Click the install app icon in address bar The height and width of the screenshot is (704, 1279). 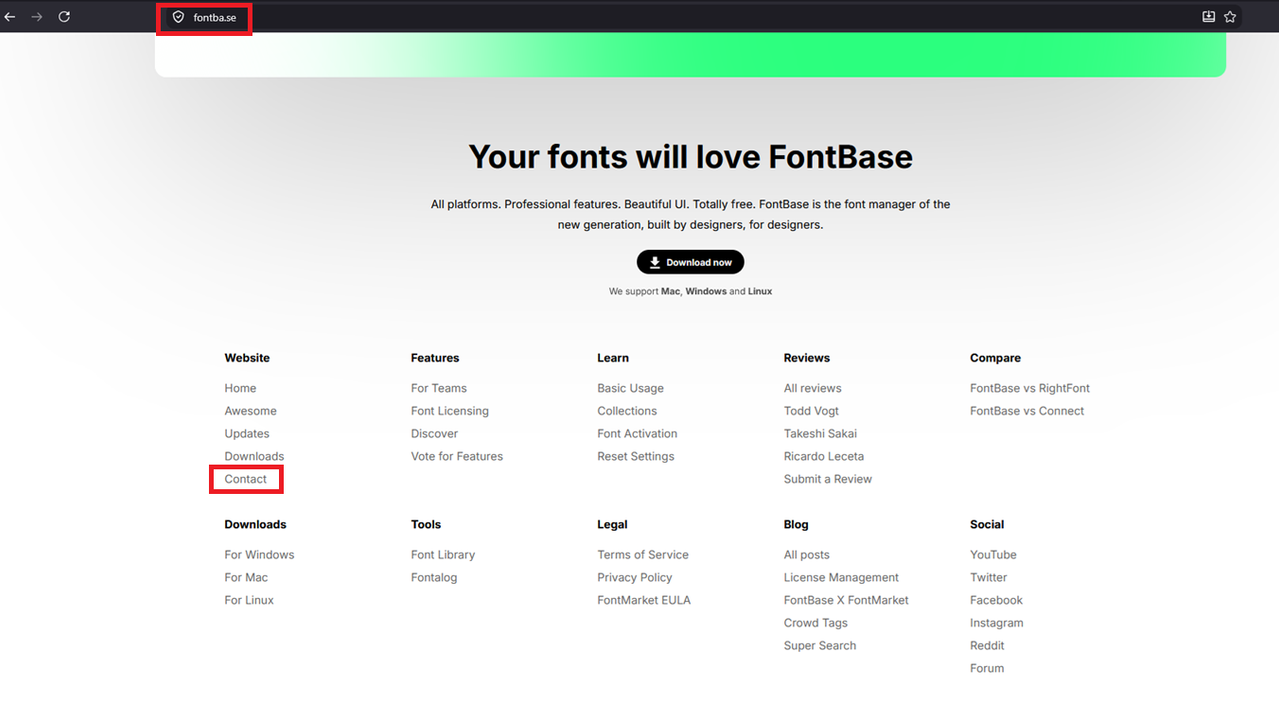click(x=1208, y=17)
